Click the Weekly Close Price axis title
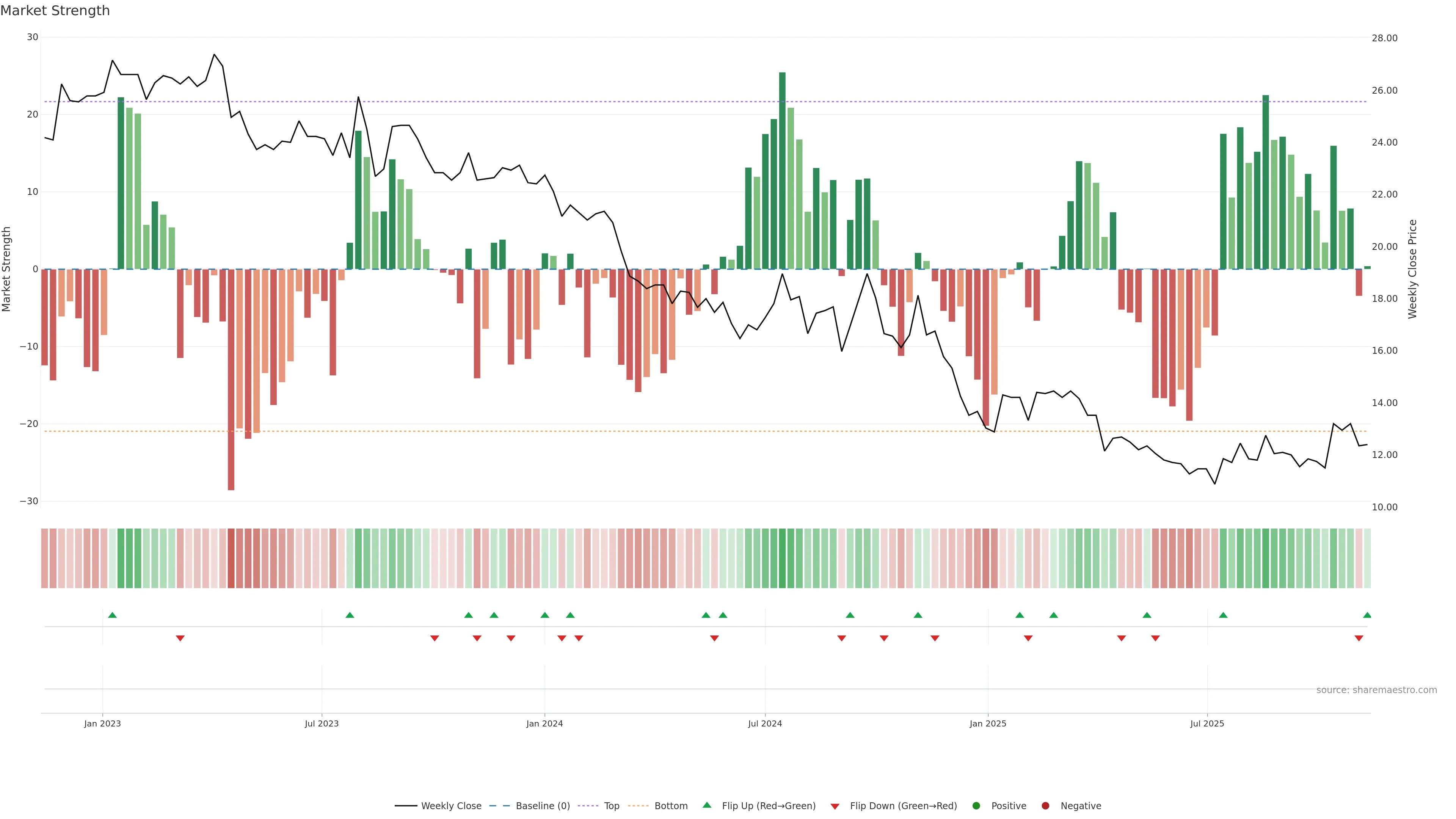The image size is (1456, 819). [1413, 269]
